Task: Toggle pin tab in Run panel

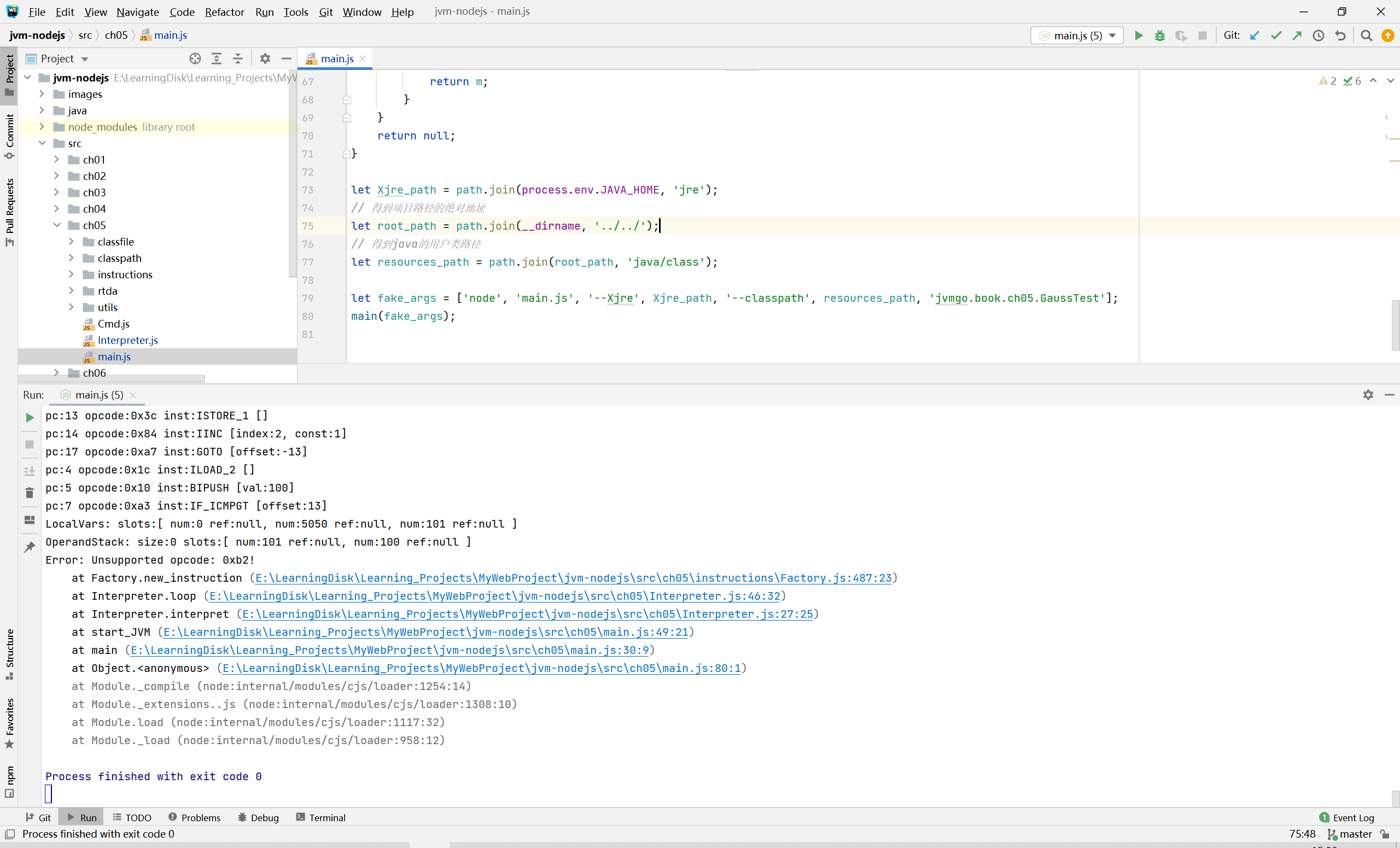Action: pyautogui.click(x=30, y=546)
